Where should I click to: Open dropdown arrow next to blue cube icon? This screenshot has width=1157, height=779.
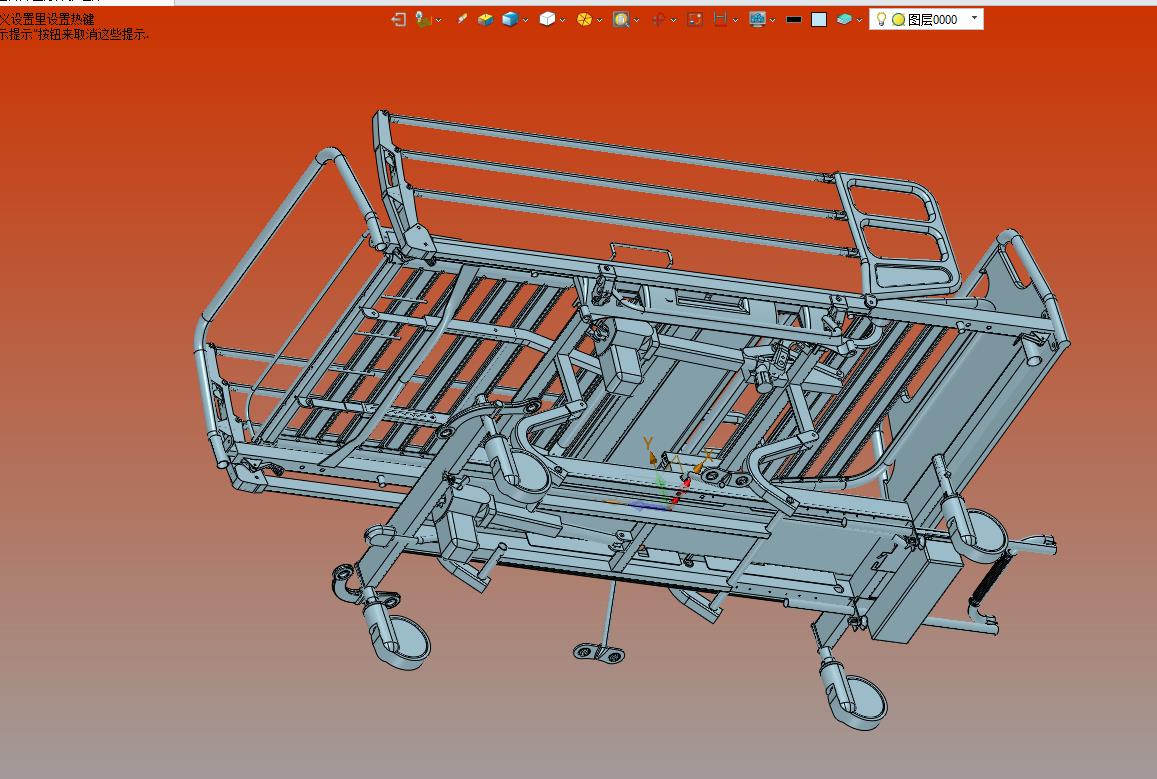[x=525, y=21]
